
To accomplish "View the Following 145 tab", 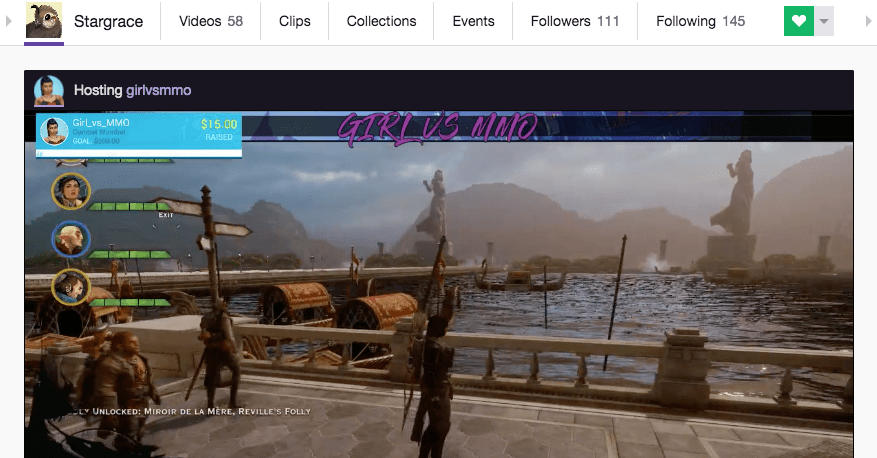I will [700, 21].
